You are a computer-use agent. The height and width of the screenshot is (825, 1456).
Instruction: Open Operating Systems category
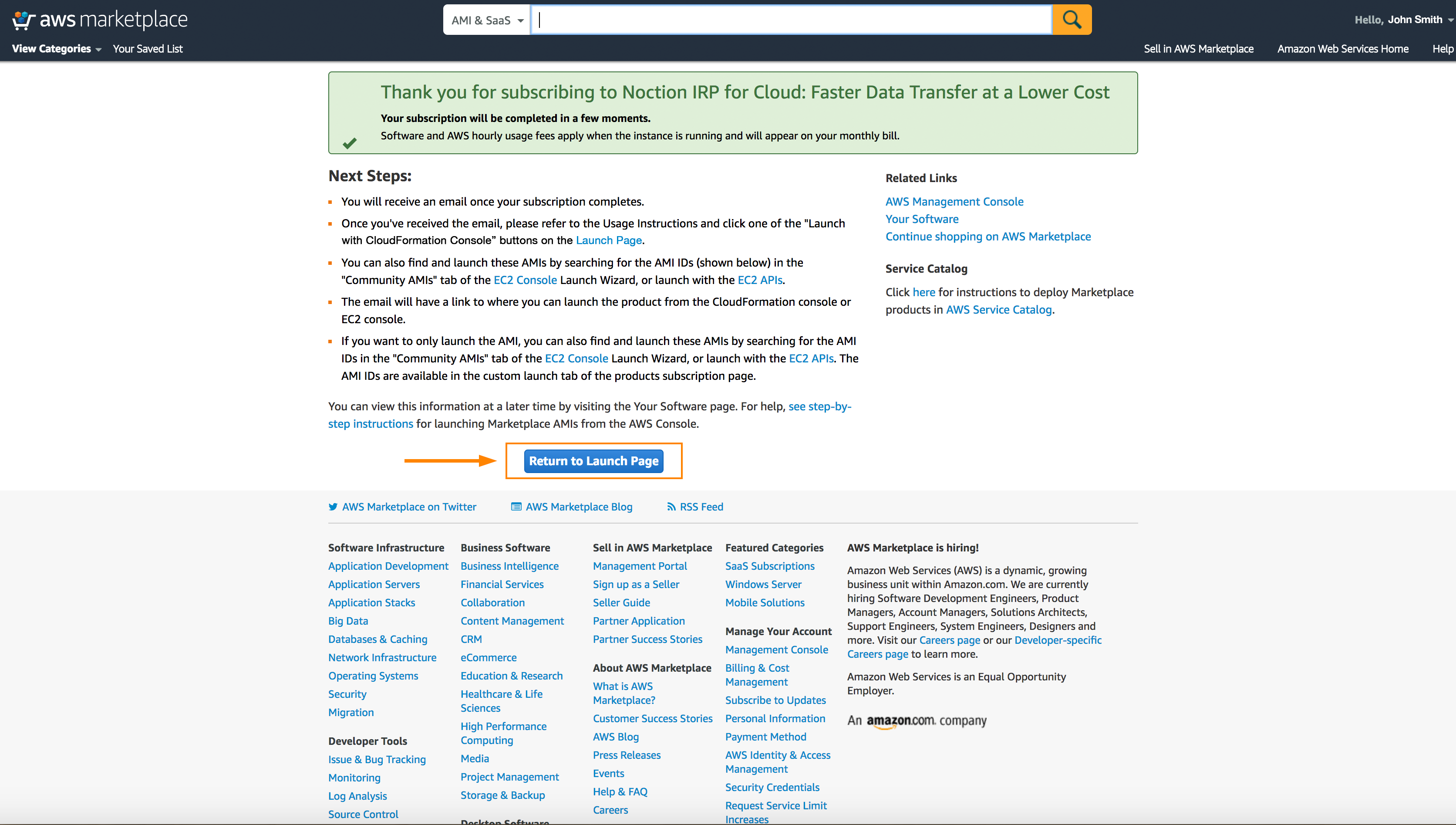[373, 676]
